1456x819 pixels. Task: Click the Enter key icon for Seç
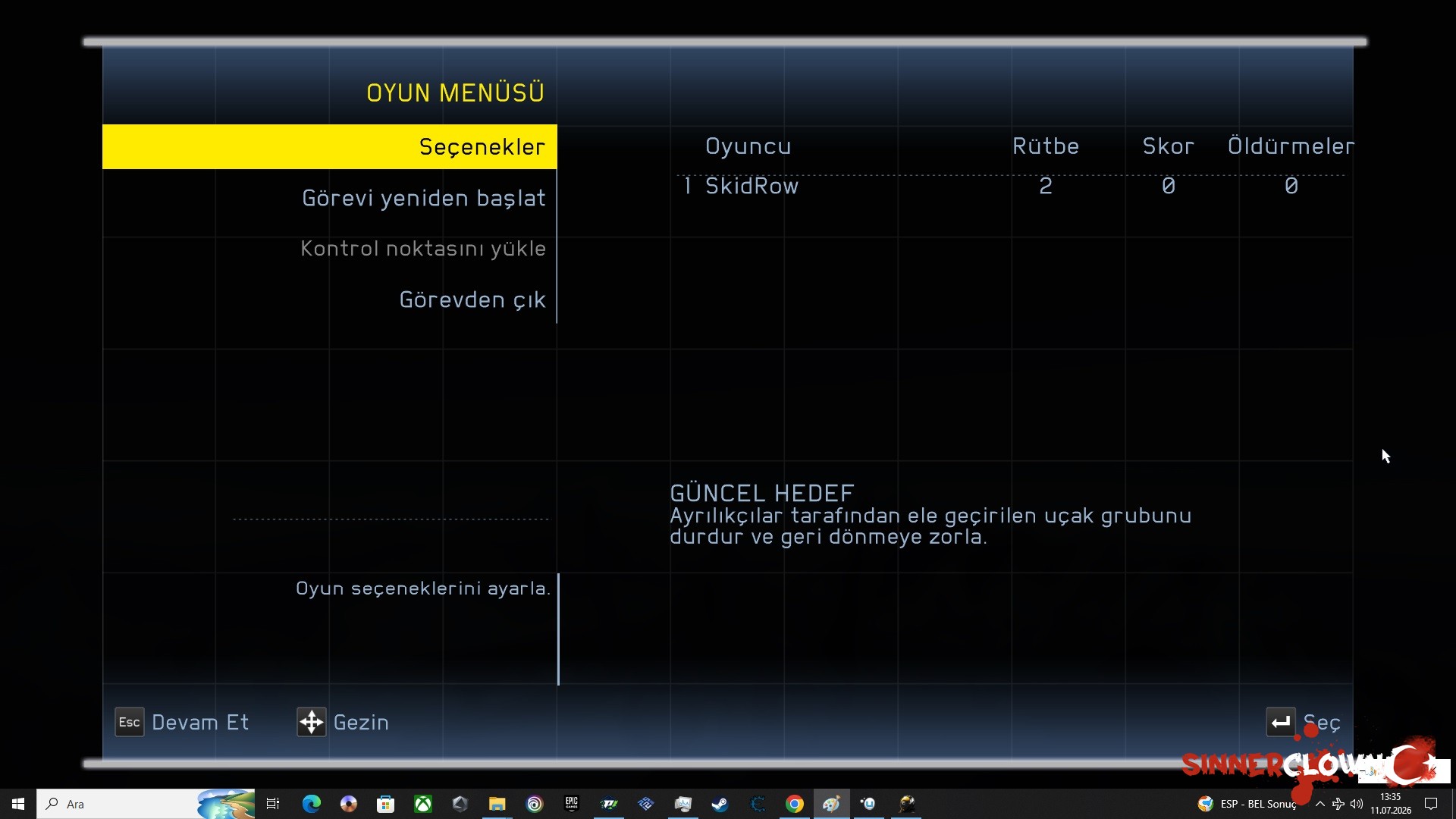(x=1281, y=722)
